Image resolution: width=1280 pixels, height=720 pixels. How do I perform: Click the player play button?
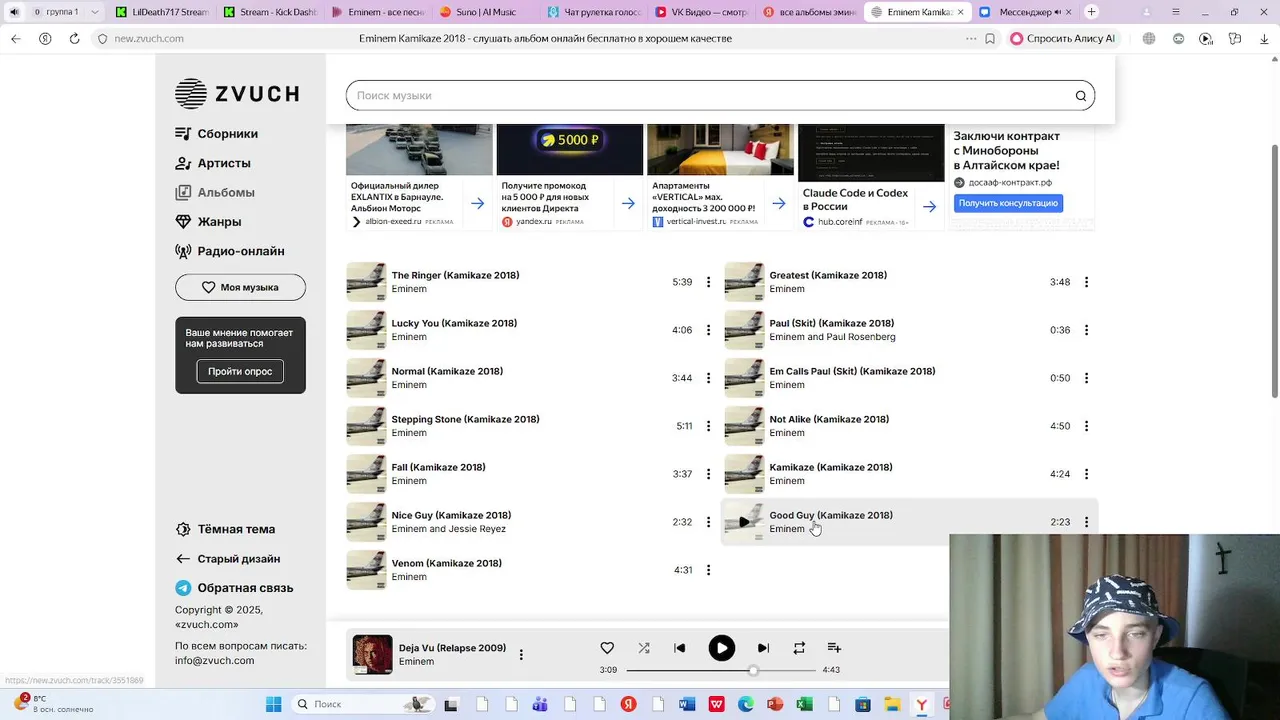click(x=721, y=648)
